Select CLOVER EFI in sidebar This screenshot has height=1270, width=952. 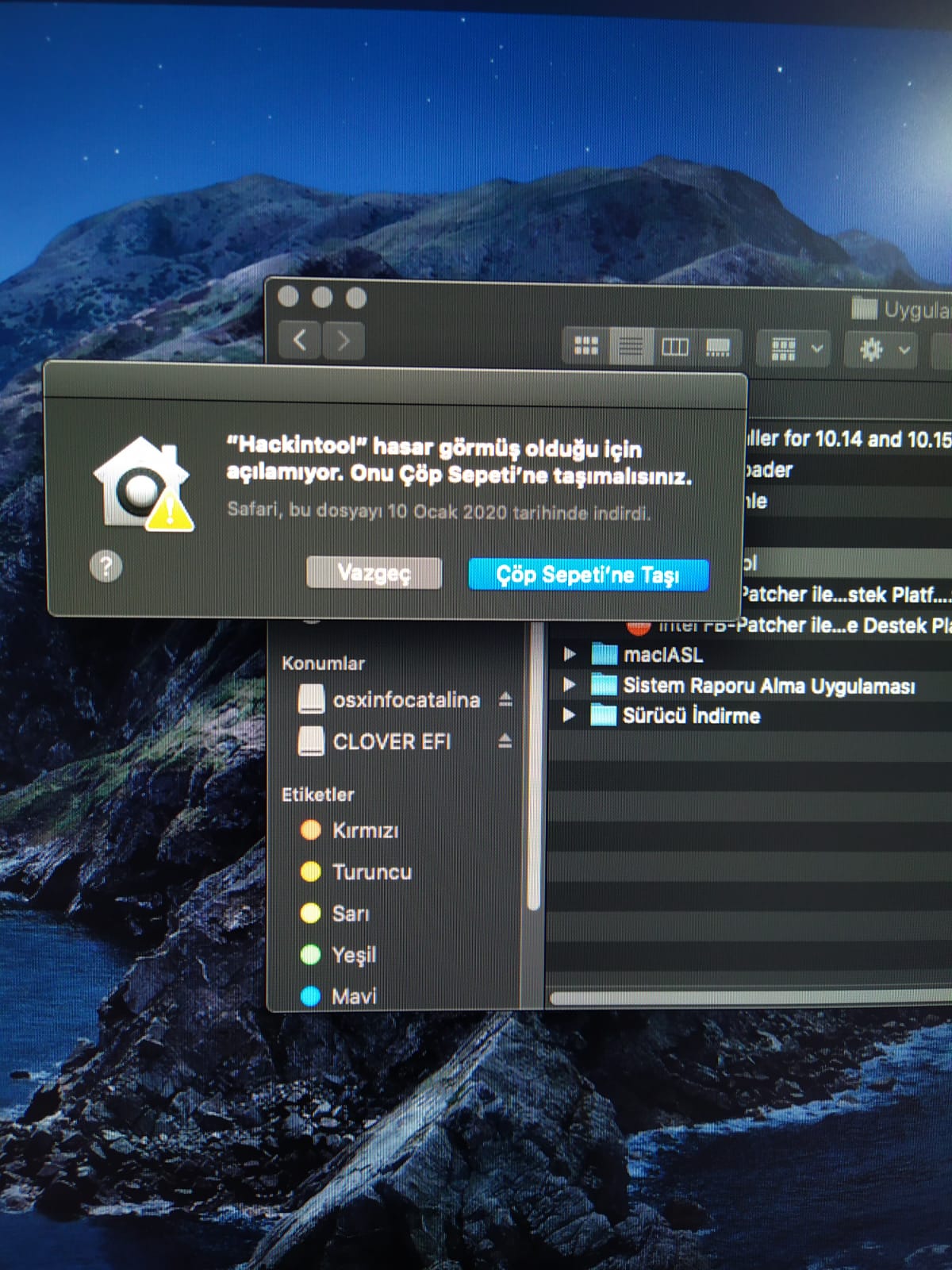(390, 741)
